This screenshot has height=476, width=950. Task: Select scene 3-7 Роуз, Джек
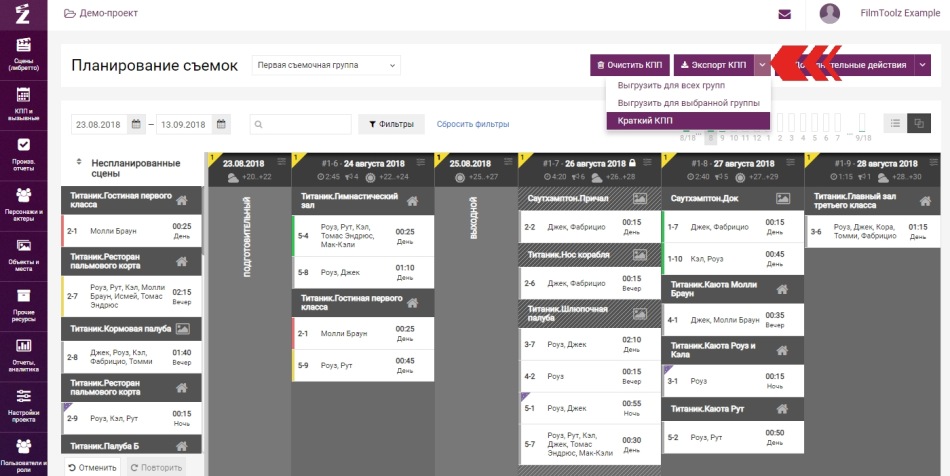(x=590, y=344)
